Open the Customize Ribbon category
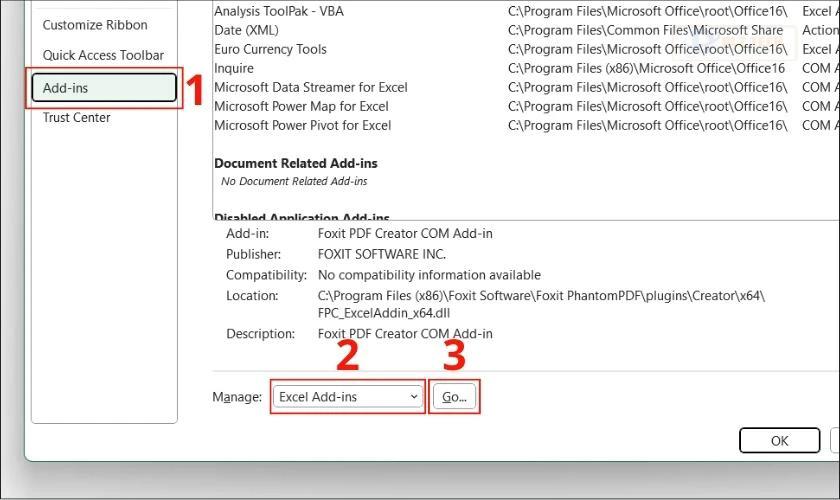840x500 pixels. tap(95, 25)
